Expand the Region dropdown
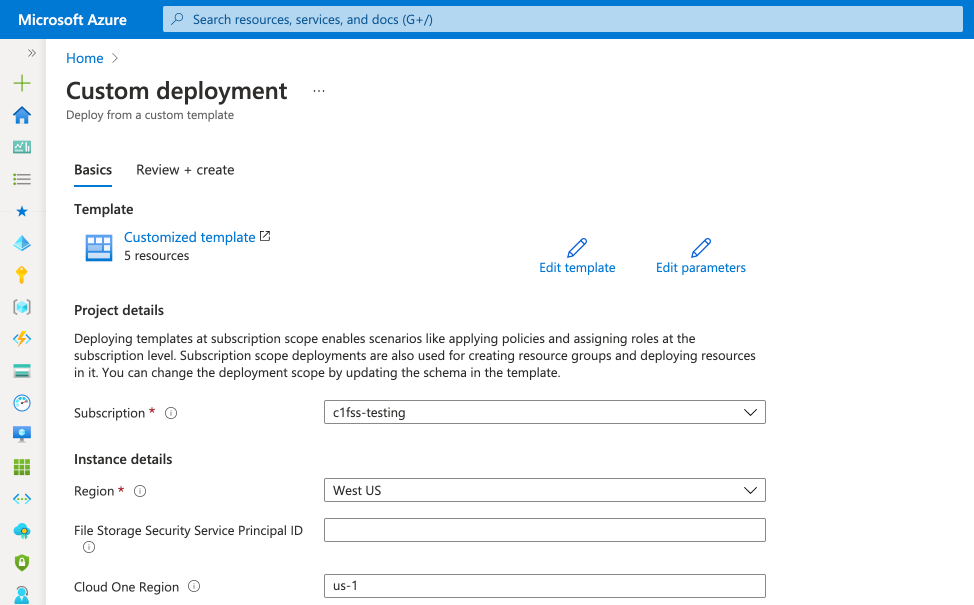Screen dimensions: 974x605 pyautogui.click(x=544, y=490)
